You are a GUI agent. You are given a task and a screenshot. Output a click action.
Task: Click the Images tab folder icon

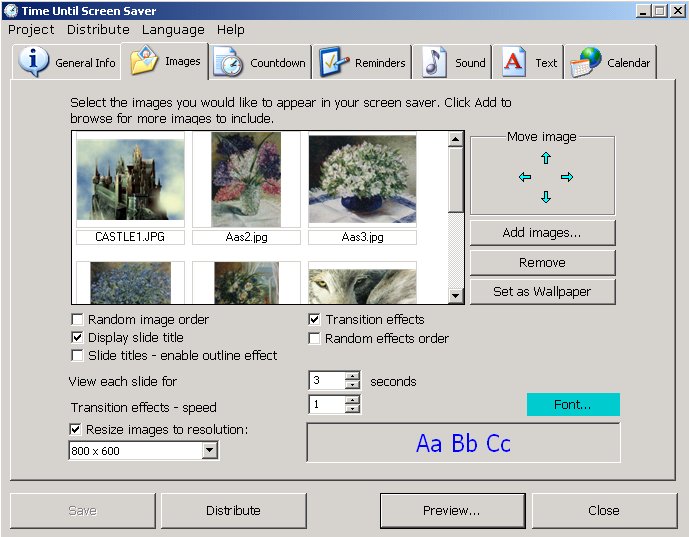pos(144,60)
